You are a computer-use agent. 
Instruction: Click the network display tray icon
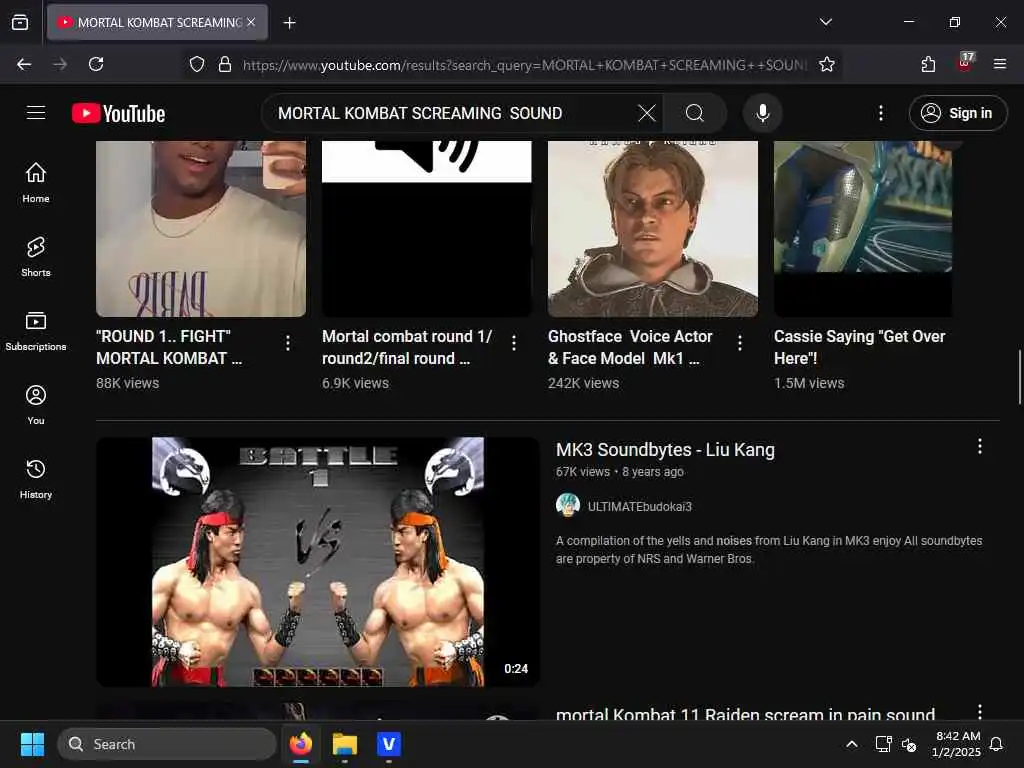click(x=883, y=744)
